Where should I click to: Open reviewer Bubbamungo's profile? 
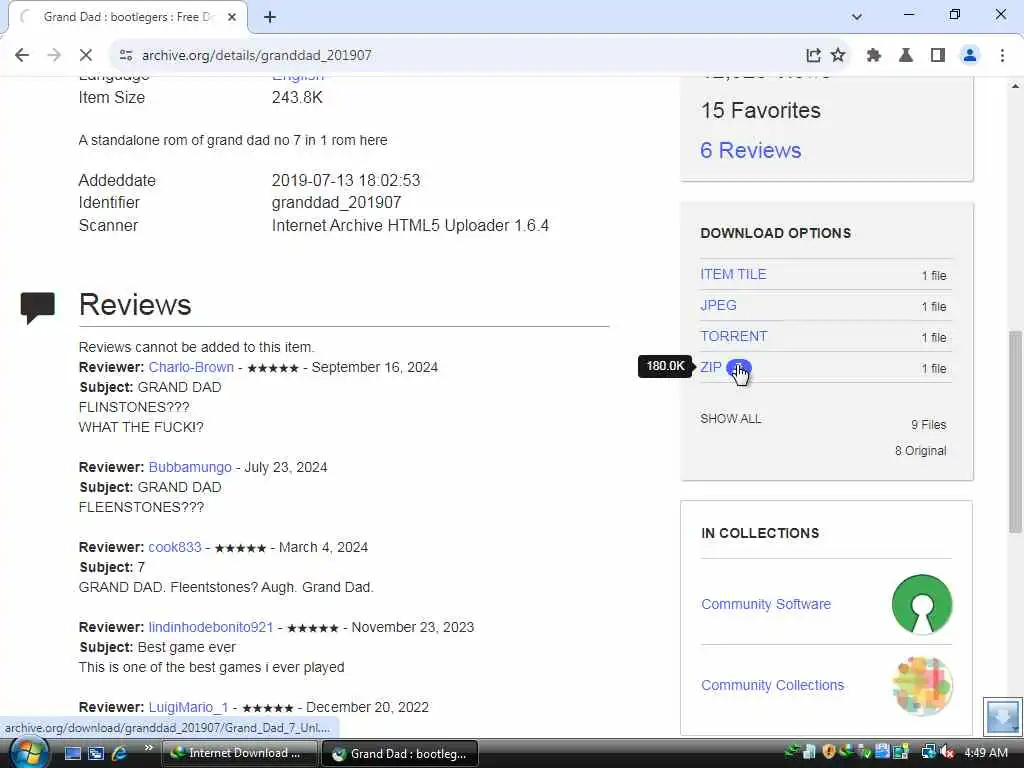tap(190, 467)
